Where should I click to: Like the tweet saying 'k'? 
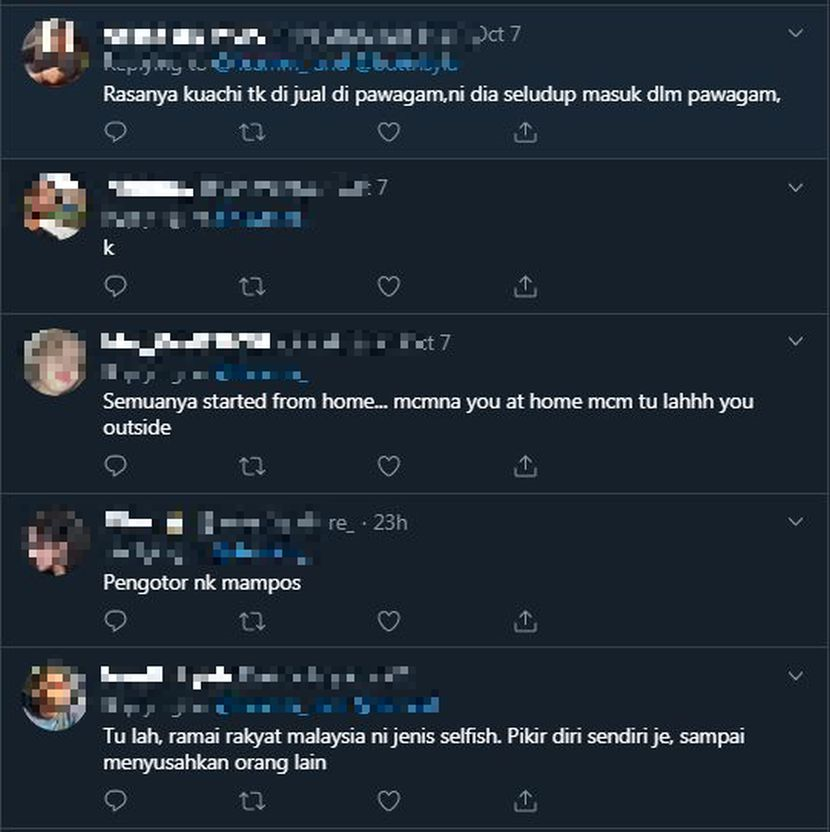(x=388, y=286)
